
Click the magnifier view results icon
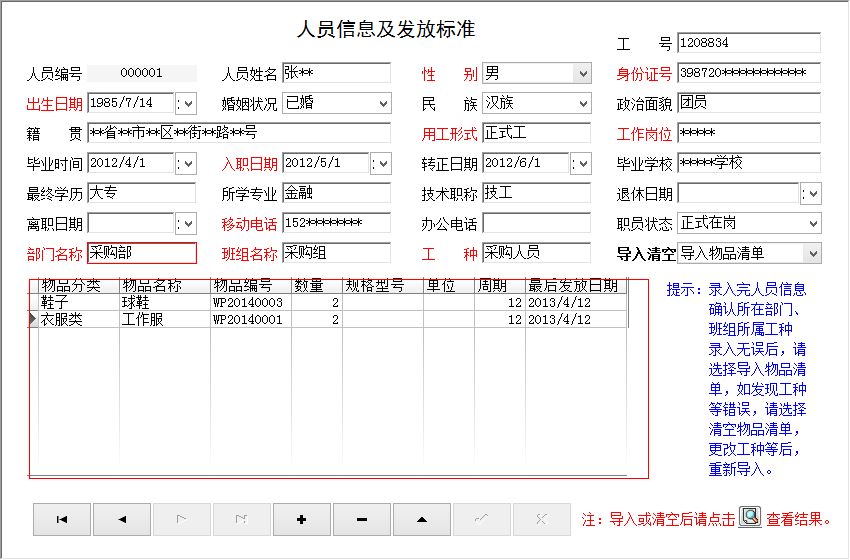click(750, 517)
